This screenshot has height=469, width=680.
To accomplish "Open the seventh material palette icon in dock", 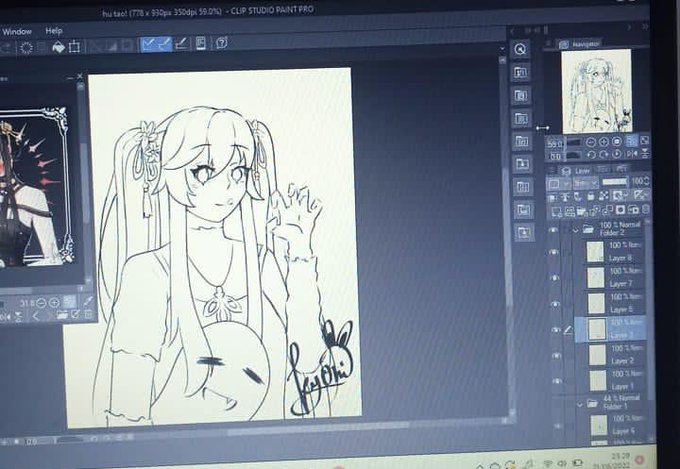I will pyautogui.click(x=523, y=187).
